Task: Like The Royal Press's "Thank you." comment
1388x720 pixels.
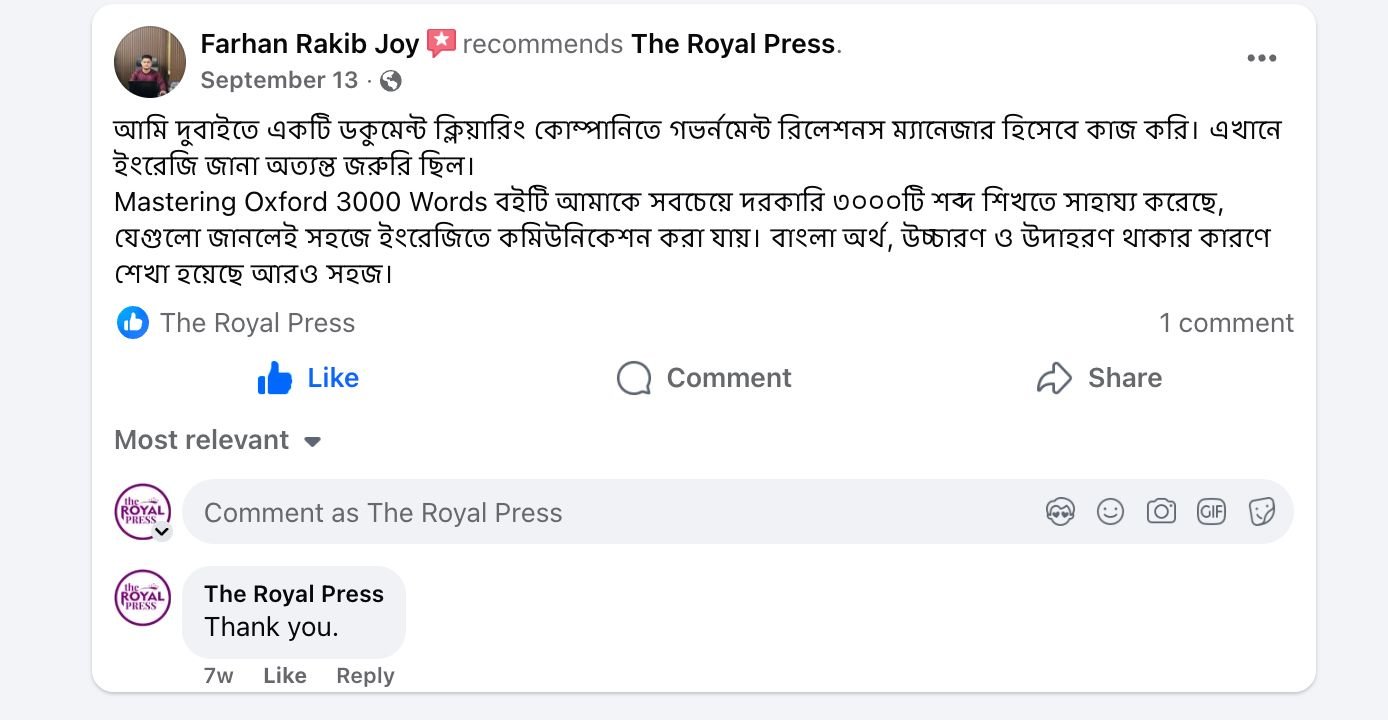Action: click(x=284, y=676)
